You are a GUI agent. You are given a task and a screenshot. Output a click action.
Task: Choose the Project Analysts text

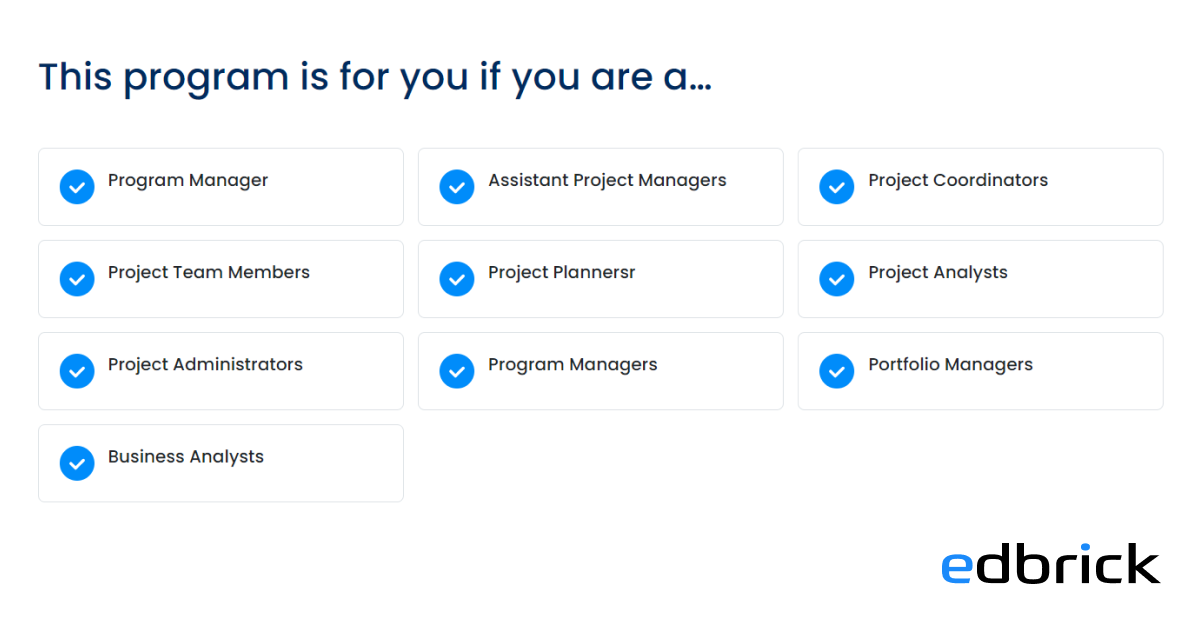point(938,273)
